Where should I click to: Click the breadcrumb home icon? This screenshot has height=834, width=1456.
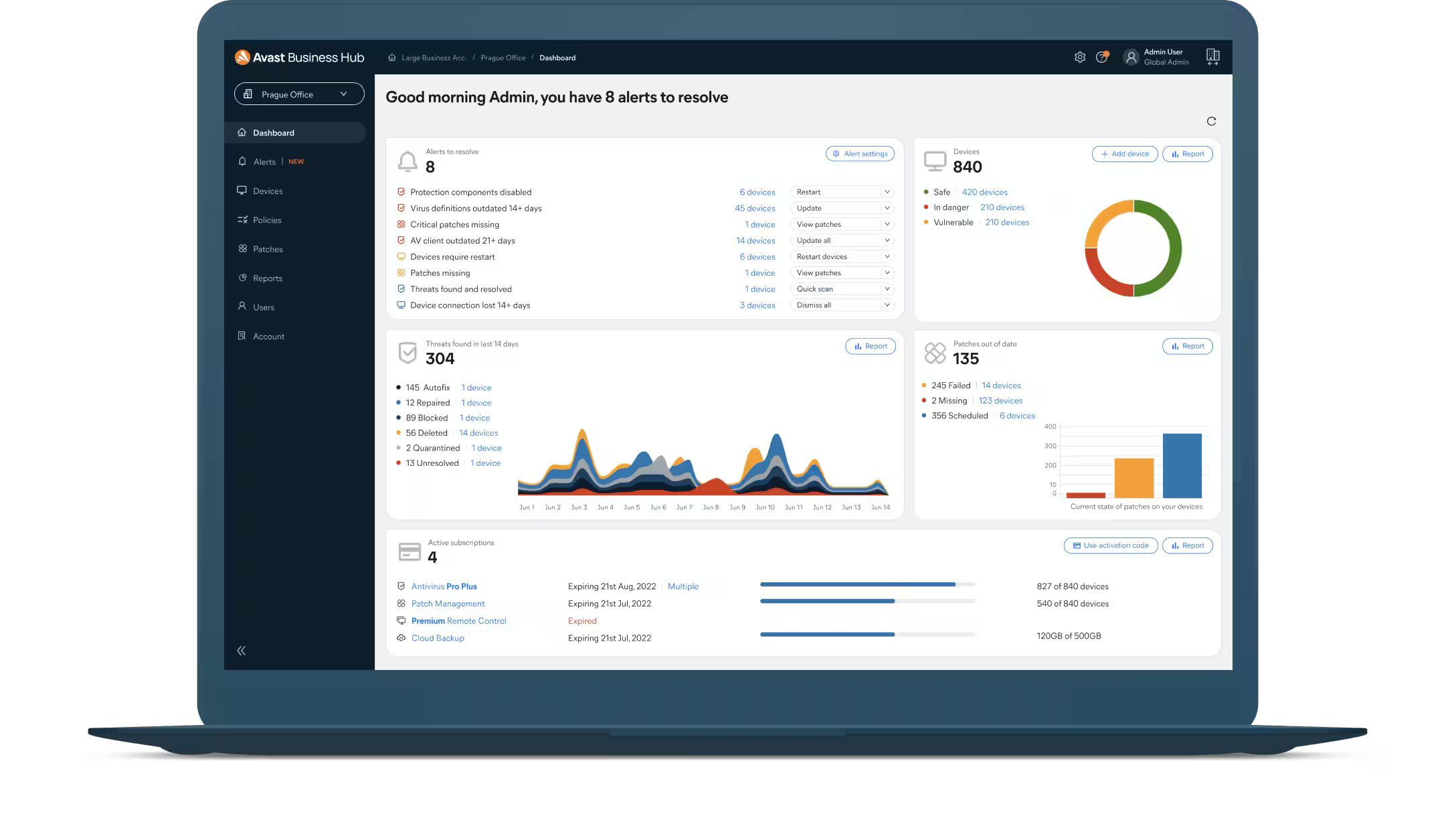pos(392,58)
